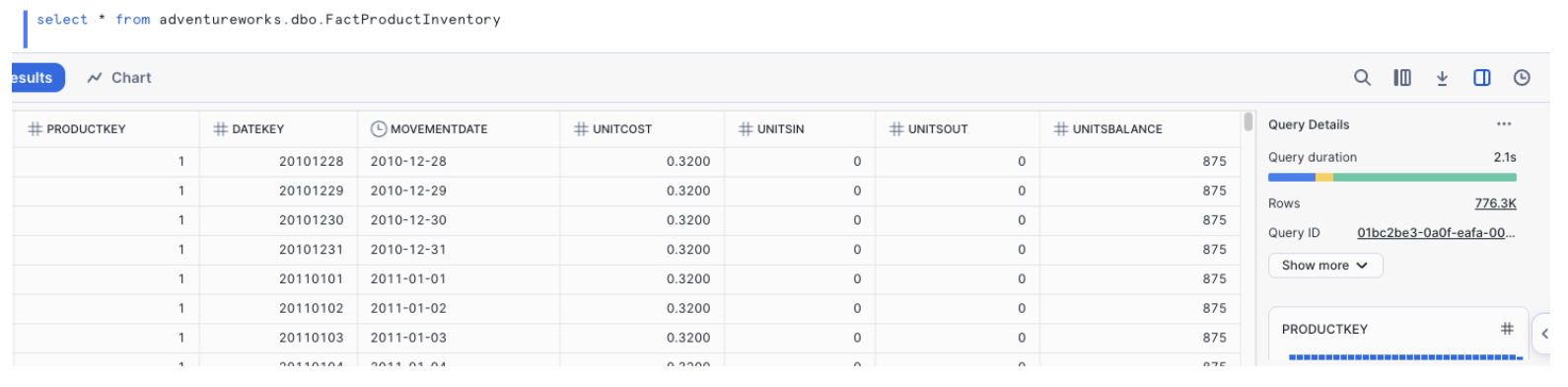Open the PRODUCTKEY card number type icon

pos(1507,329)
